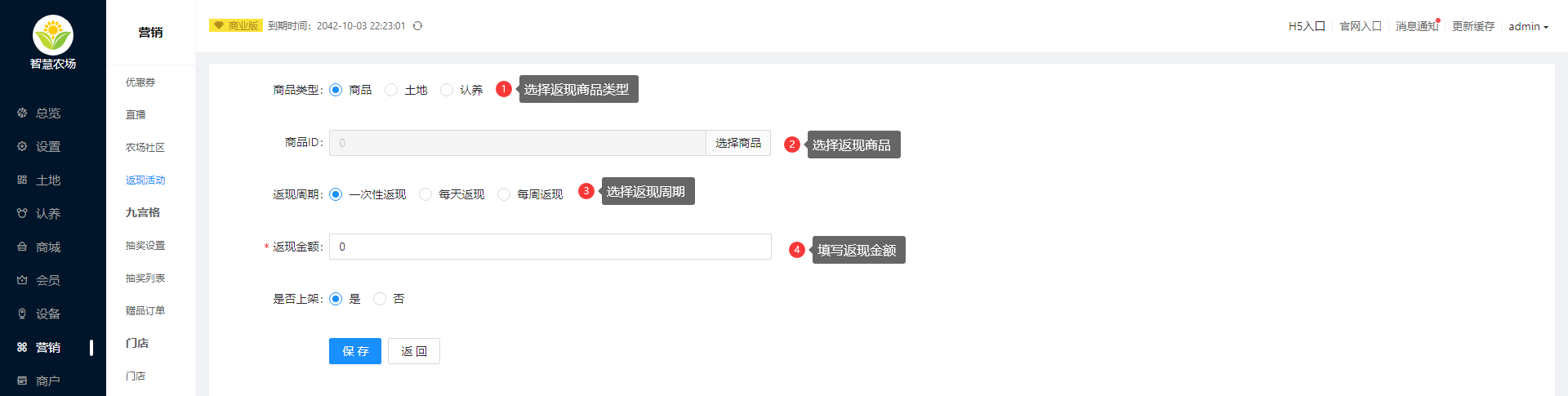The height and width of the screenshot is (396, 1568).
Task: Focus the 返现金额 input field
Action: [550, 247]
